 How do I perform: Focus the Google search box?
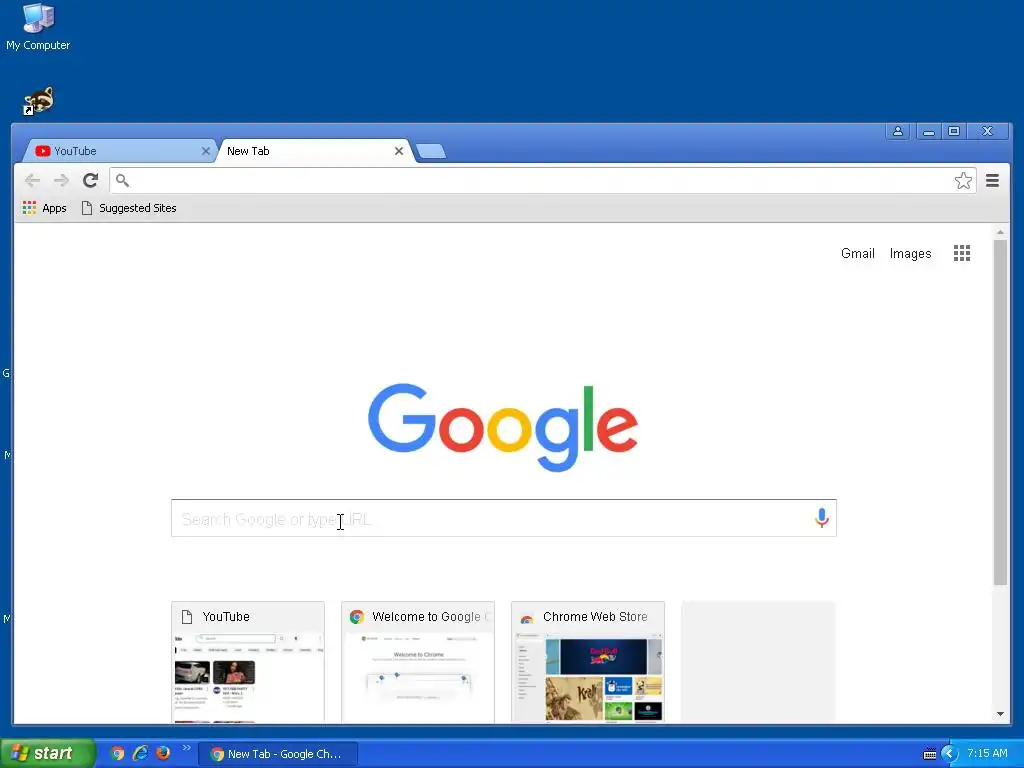click(x=504, y=519)
